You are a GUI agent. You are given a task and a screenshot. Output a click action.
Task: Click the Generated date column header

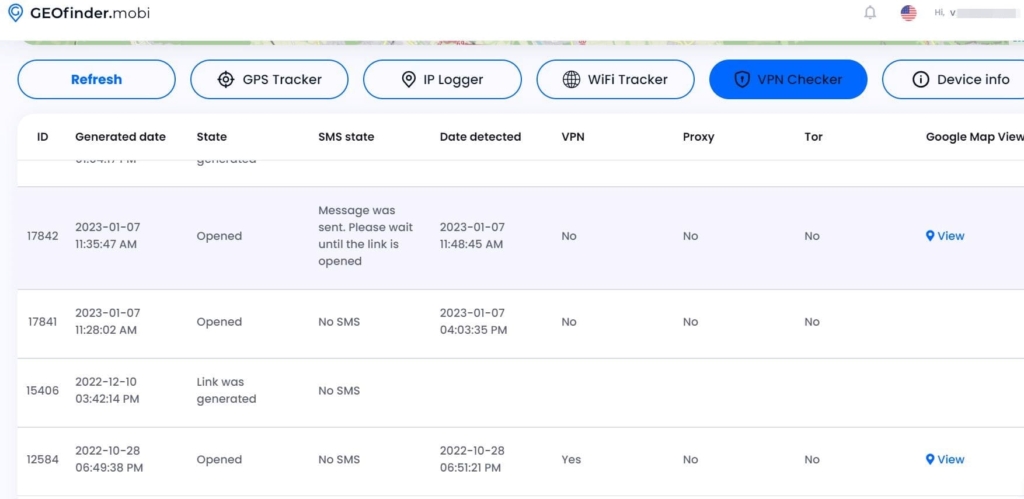pyautogui.click(x=120, y=137)
